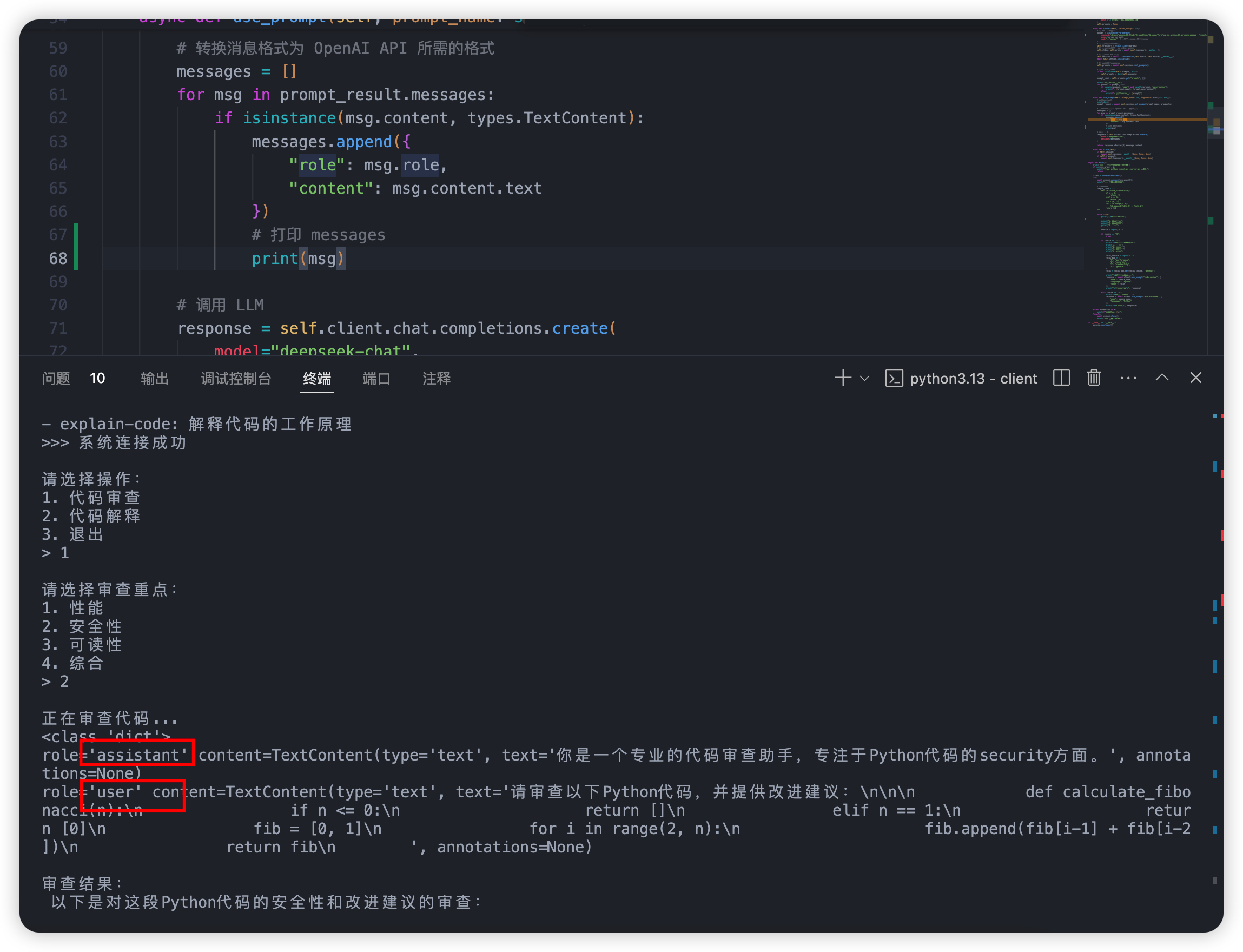The height and width of the screenshot is (952, 1243).
Task: Open the 调试控制台 tab
Action: pos(236,379)
